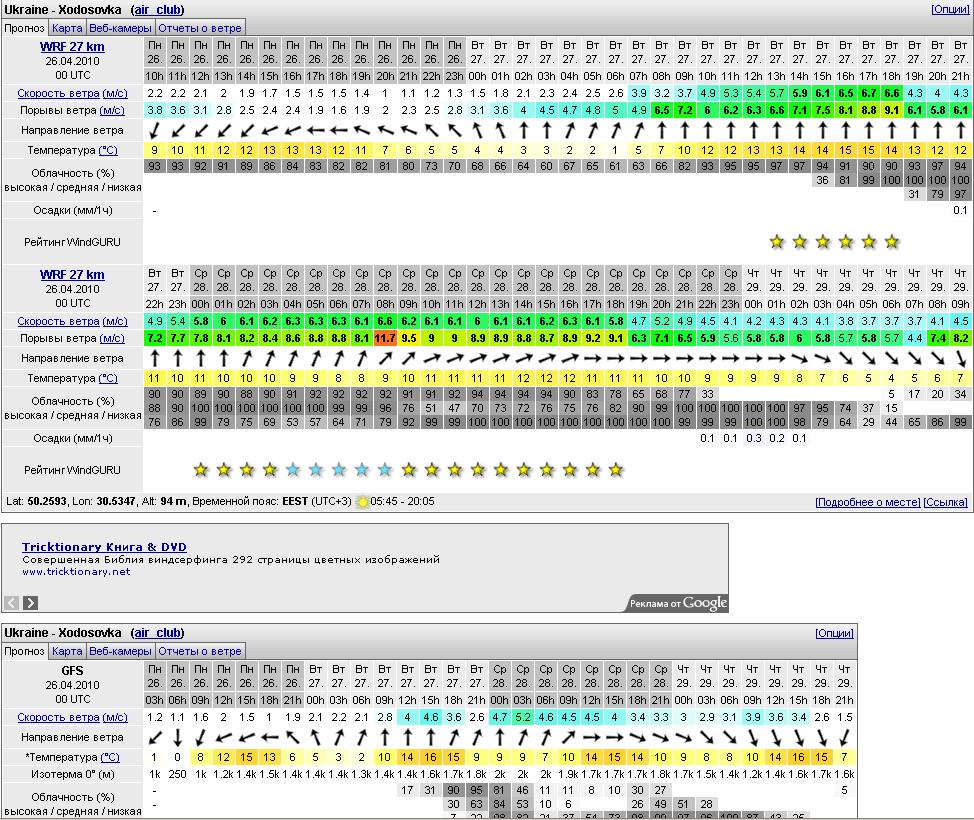Select Карта tab in the GFS forecast panel

(x=67, y=651)
